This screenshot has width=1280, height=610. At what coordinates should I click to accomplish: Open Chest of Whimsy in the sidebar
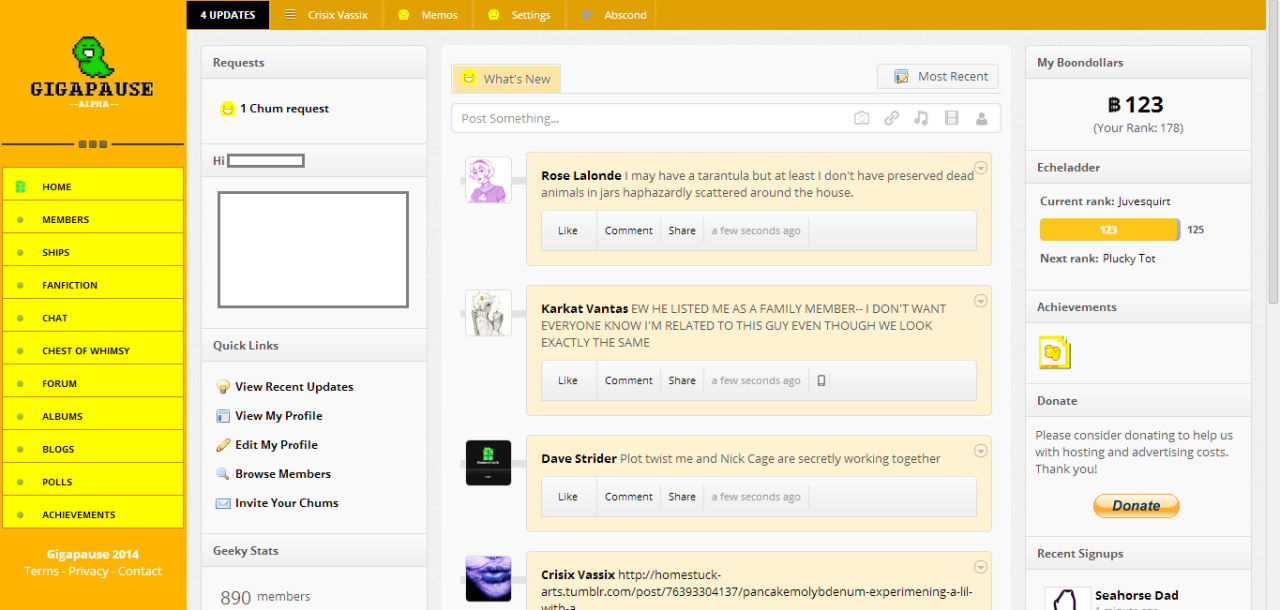(x=93, y=350)
